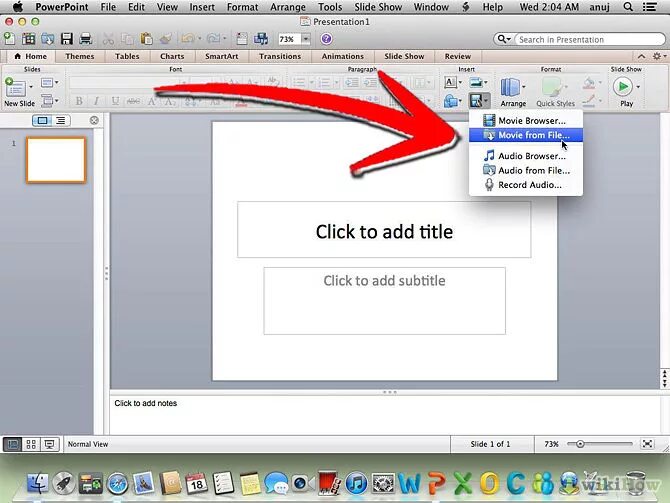Click Insert Shape icon in ribbon

pyautogui.click(x=450, y=101)
